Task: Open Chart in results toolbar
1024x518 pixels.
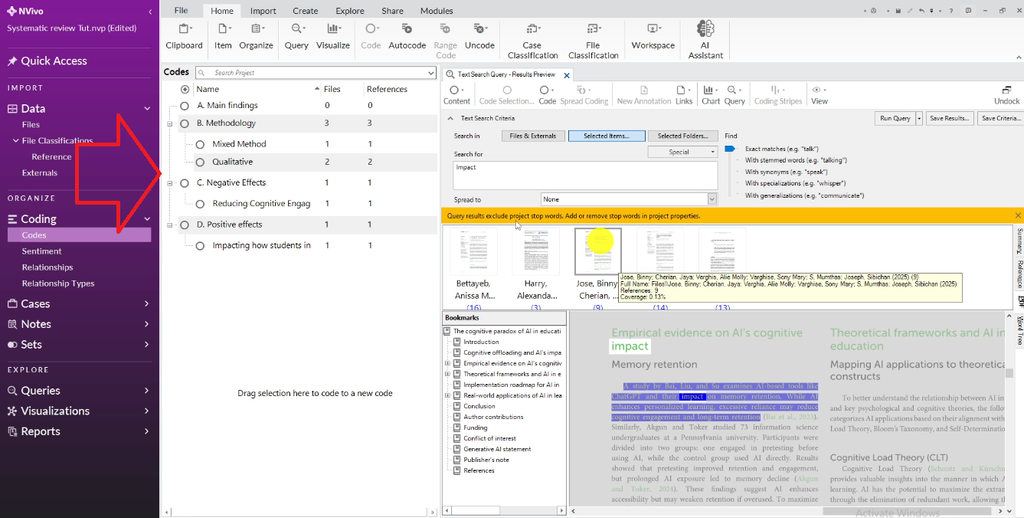Action: click(x=711, y=95)
